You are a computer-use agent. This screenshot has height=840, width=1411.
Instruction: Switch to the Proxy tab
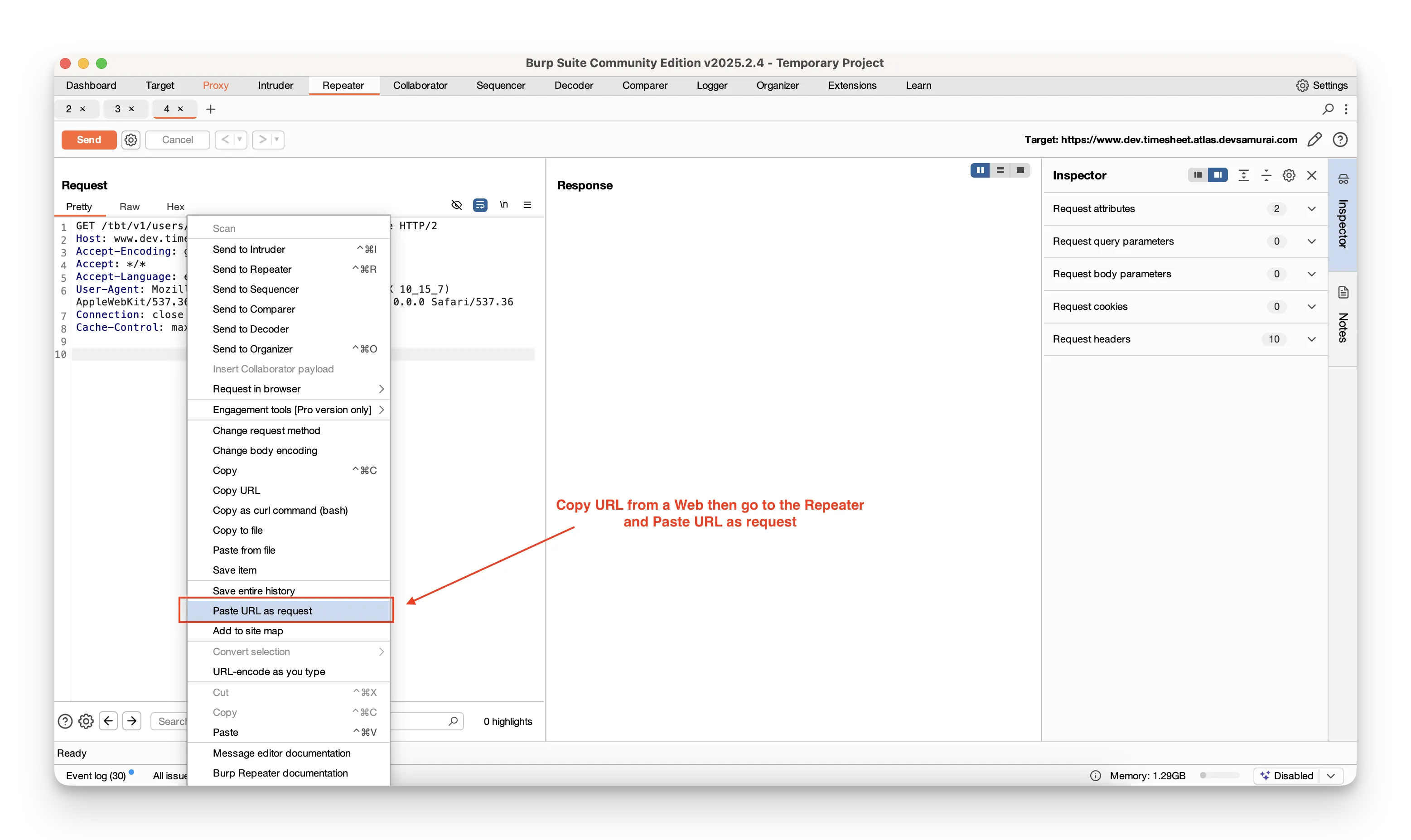coord(216,86)
